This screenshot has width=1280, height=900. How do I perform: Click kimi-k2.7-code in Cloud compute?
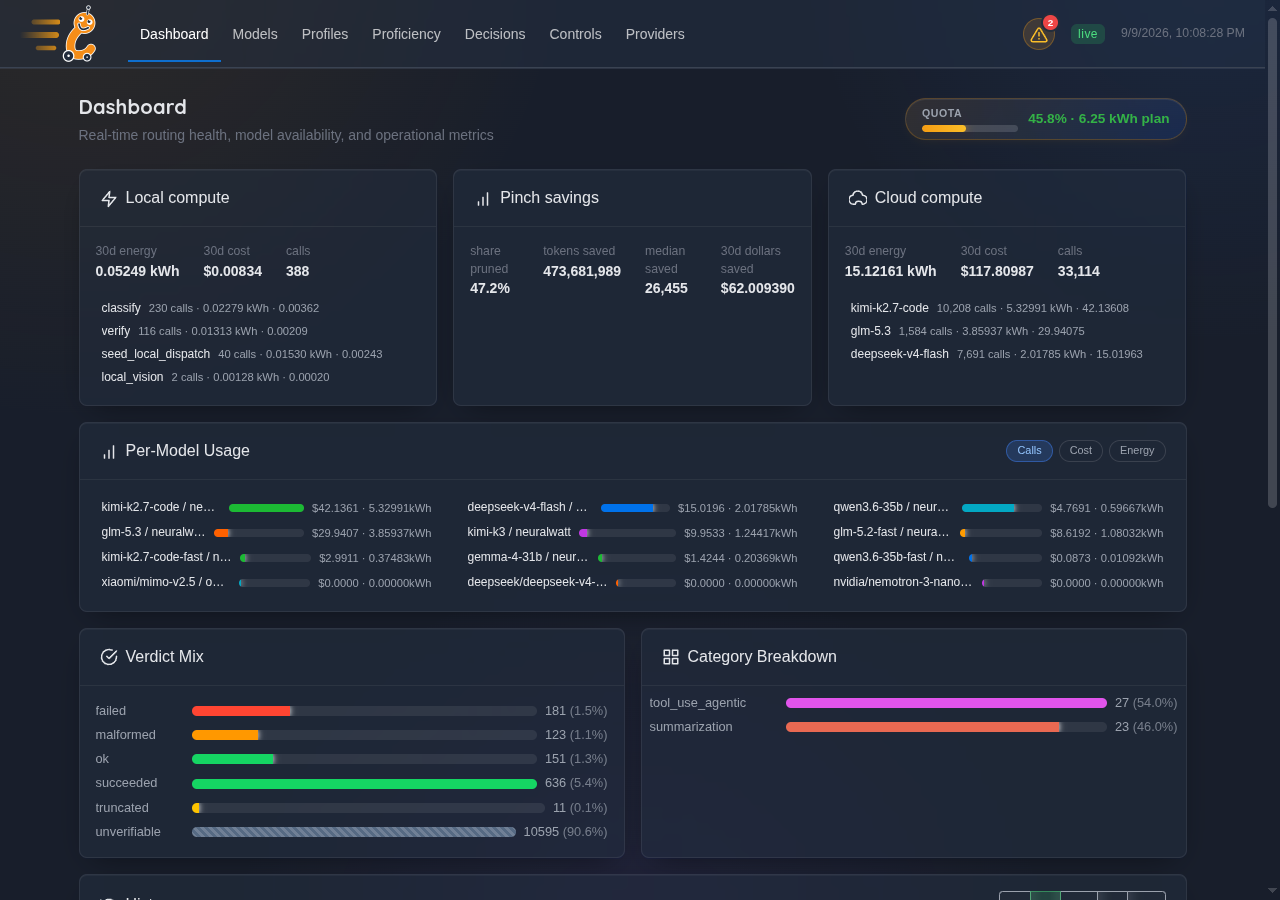pyautogui.click(x=890, y=308)
